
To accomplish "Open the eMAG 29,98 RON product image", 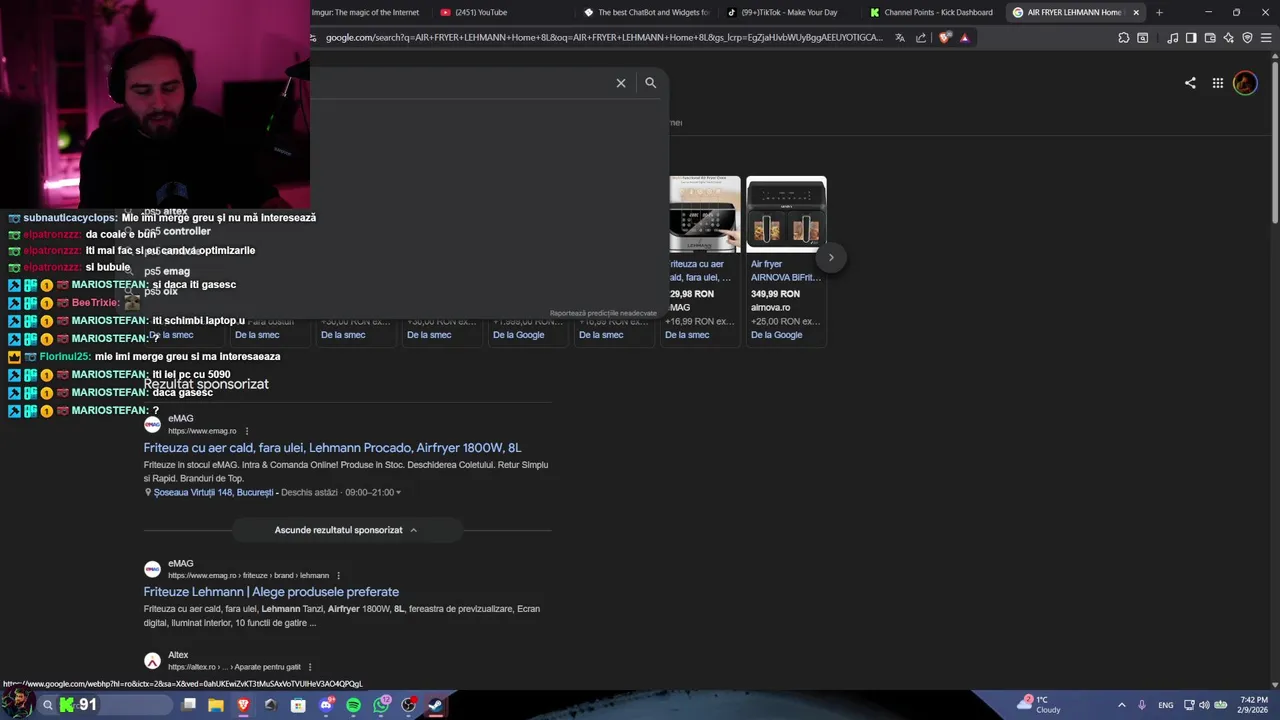I will [705, 214].
